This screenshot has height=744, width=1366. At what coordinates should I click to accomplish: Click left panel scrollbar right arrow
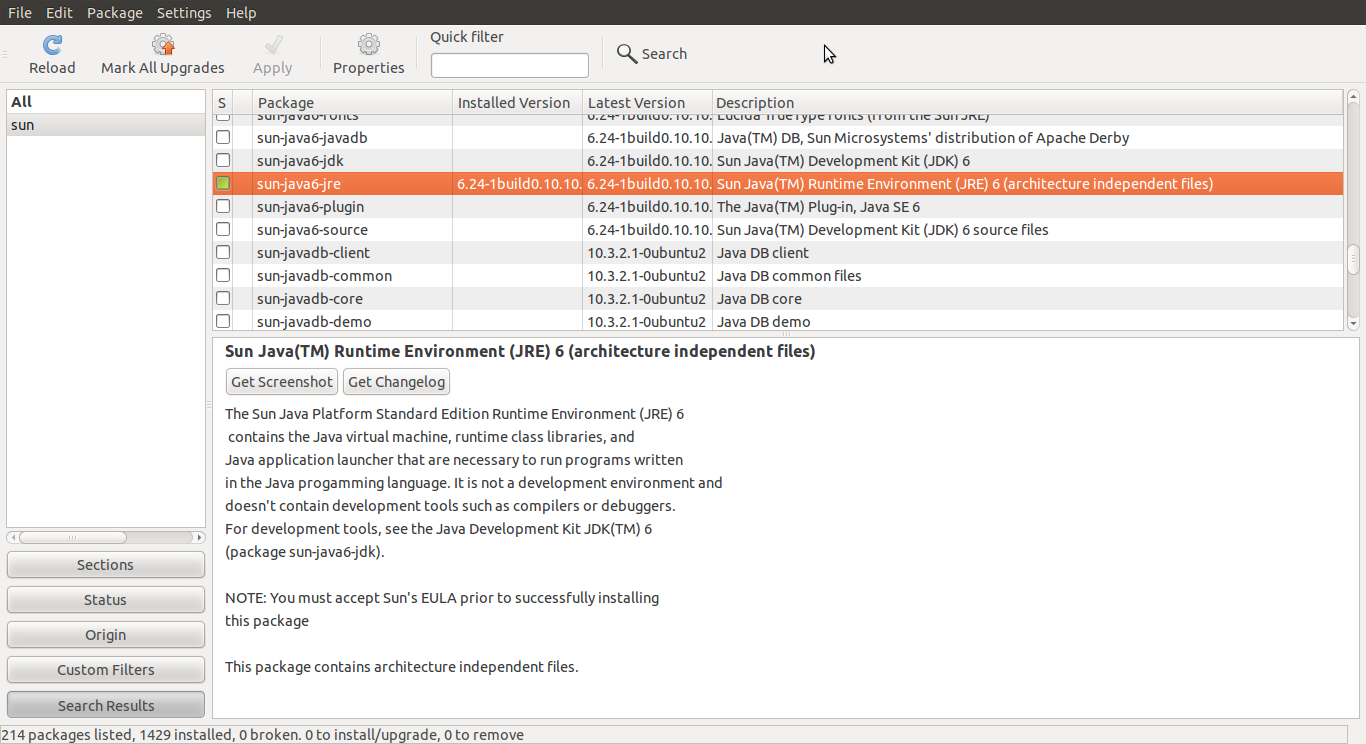pyautogui.click(x=199, y=537)
